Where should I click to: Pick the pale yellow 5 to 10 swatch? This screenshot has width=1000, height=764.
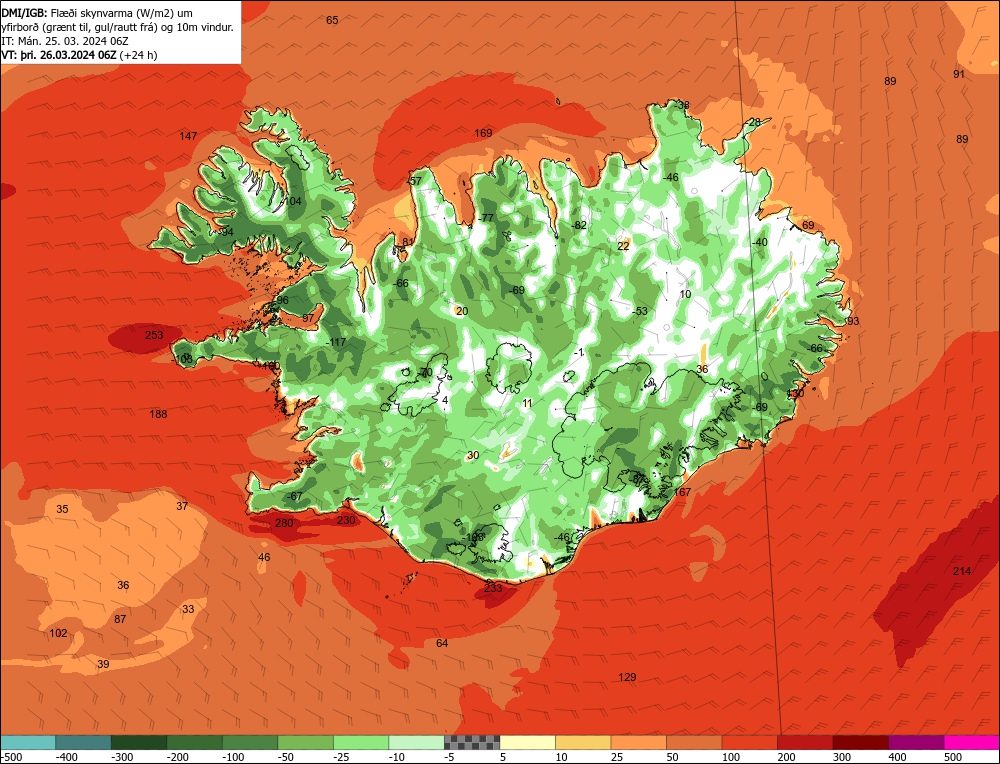click(x=527, y=742)
